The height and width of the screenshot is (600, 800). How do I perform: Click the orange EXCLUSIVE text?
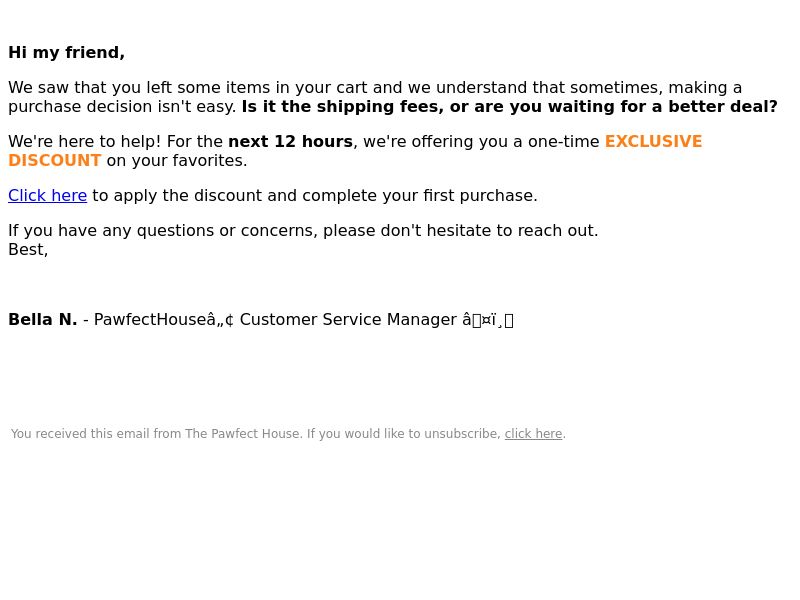pos(654,141)
